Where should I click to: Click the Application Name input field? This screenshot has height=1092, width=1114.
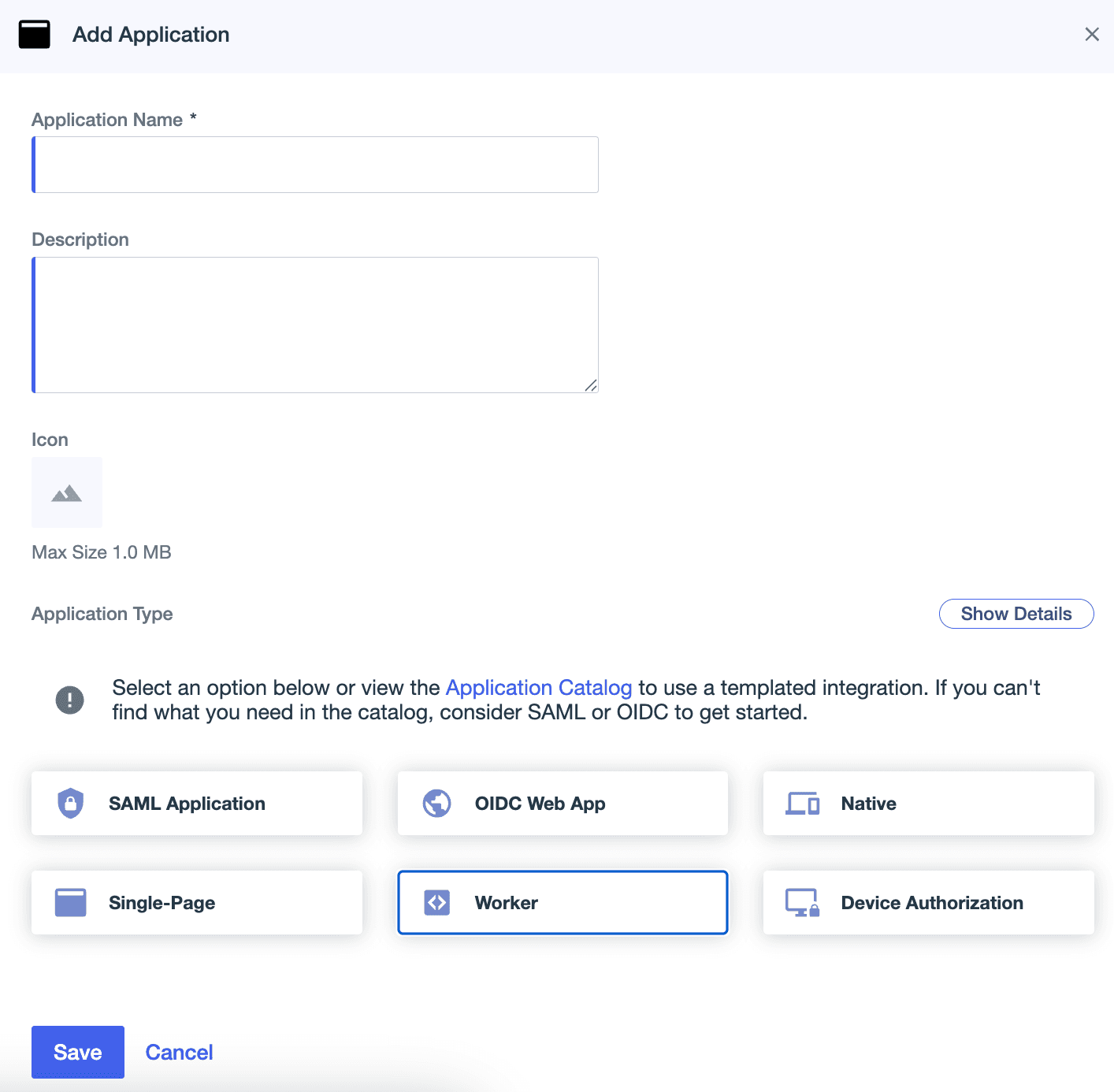coord(315,164)
